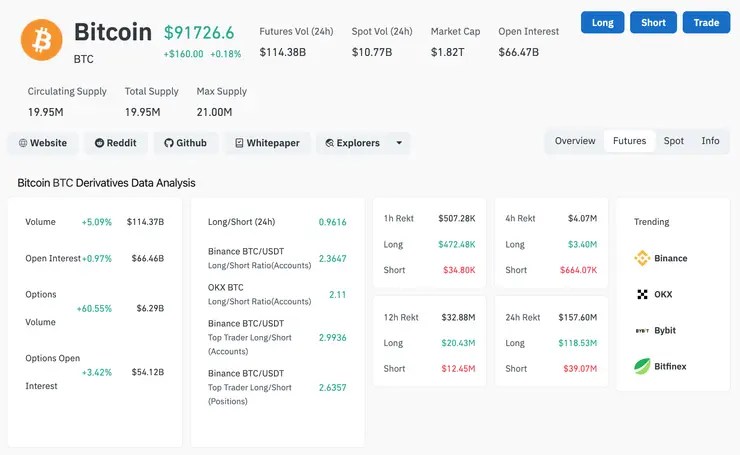Open the Reddit link button
Screen dimensions: 740x455
116,143
